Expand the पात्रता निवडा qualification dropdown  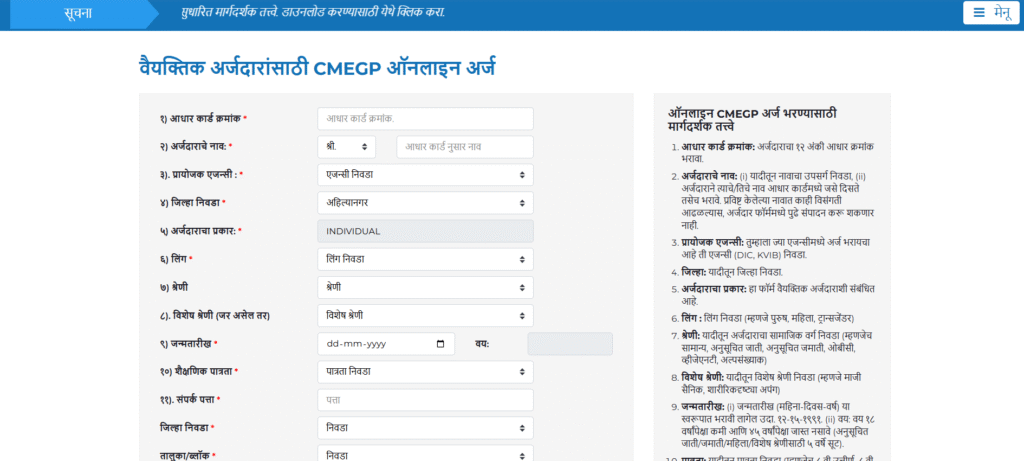click(x=425, y=372)
